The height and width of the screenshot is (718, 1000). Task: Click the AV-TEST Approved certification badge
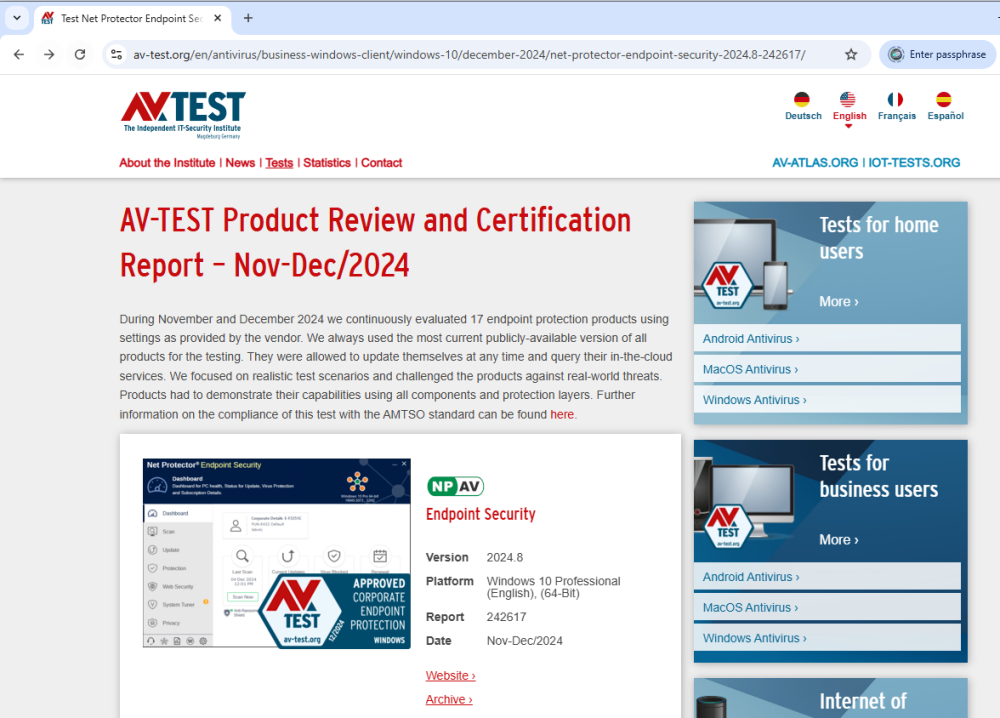coord(335,611)
